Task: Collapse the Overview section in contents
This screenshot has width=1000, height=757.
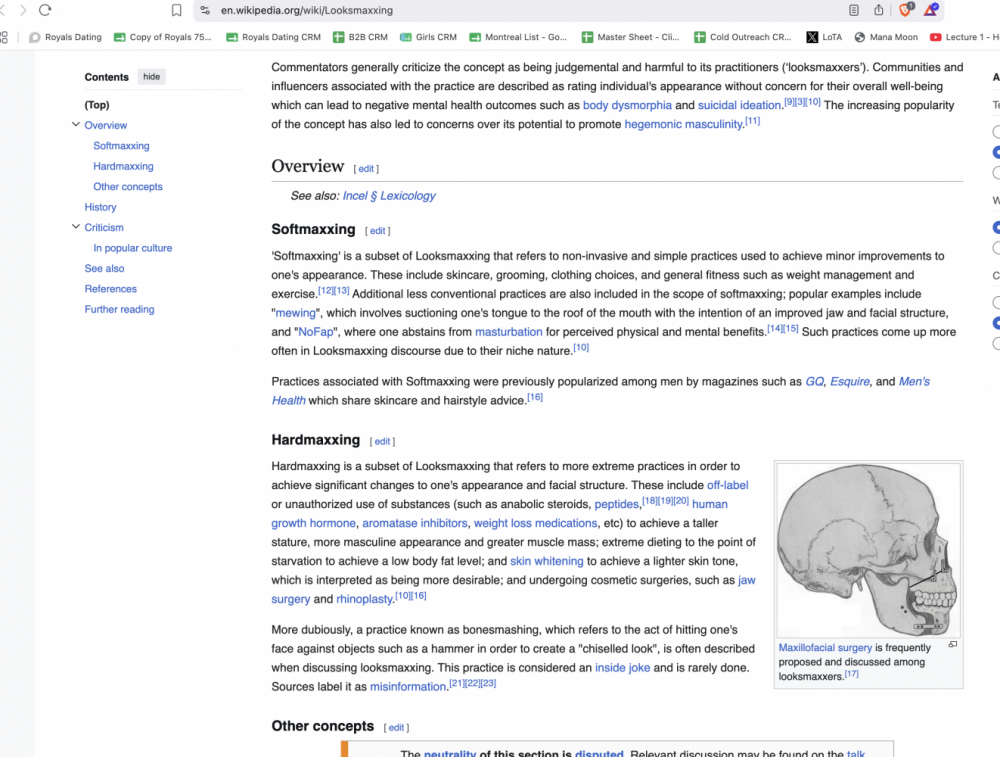Action: click(76, 125)
